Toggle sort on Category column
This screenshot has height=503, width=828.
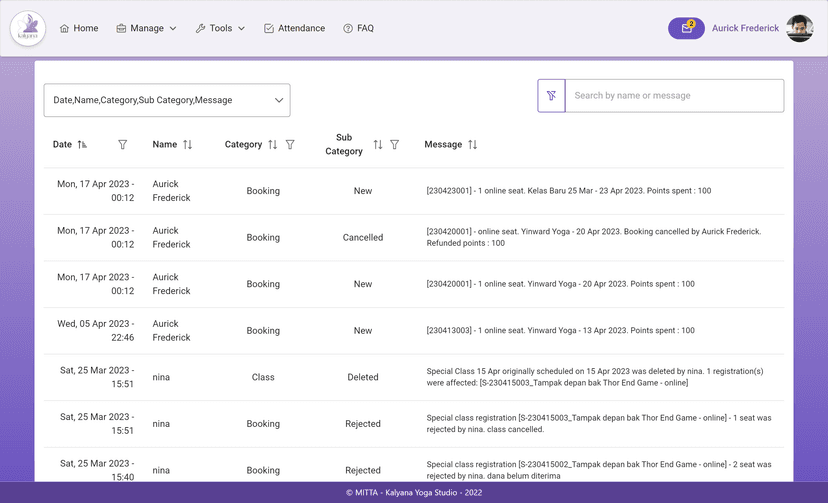click(272, 145)
